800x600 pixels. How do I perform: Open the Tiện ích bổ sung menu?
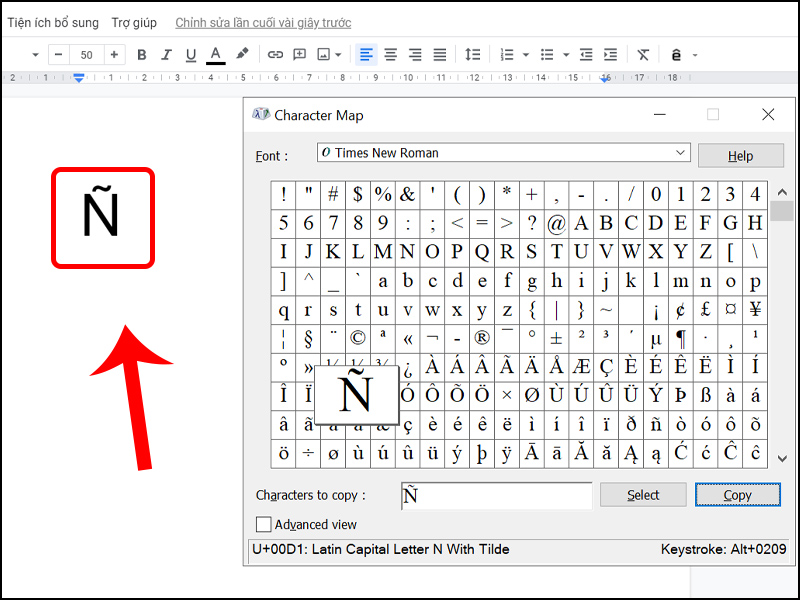53,22
